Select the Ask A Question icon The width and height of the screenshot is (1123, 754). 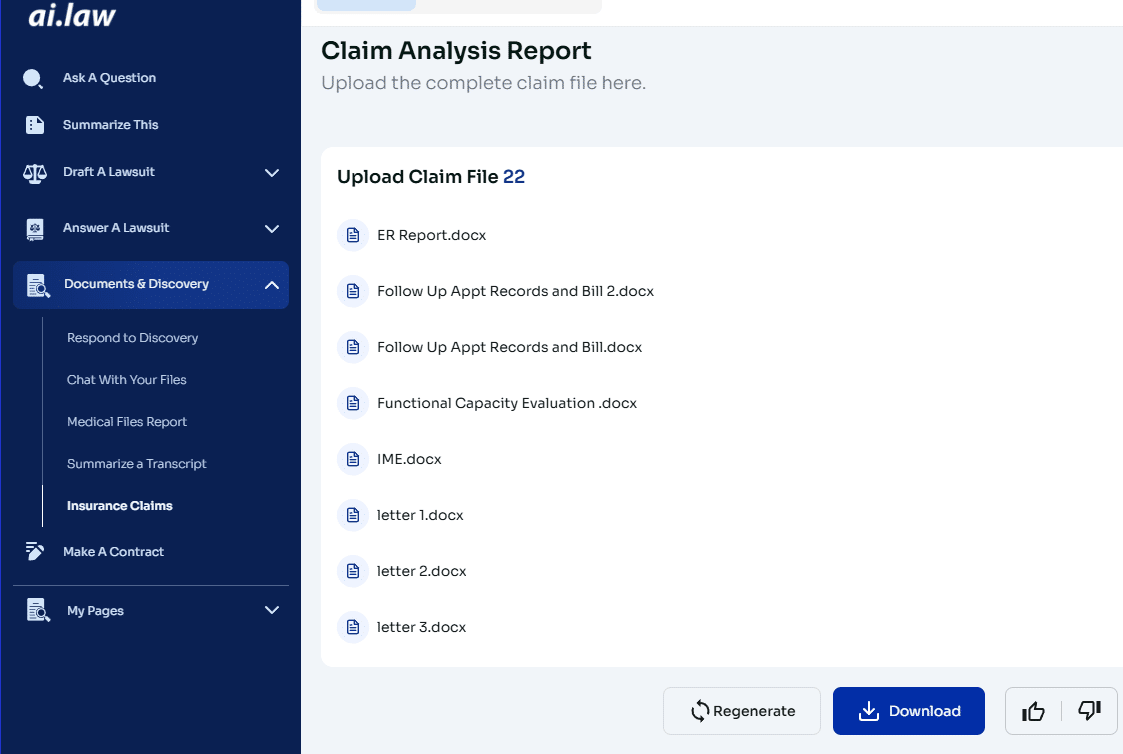(32, 77)
